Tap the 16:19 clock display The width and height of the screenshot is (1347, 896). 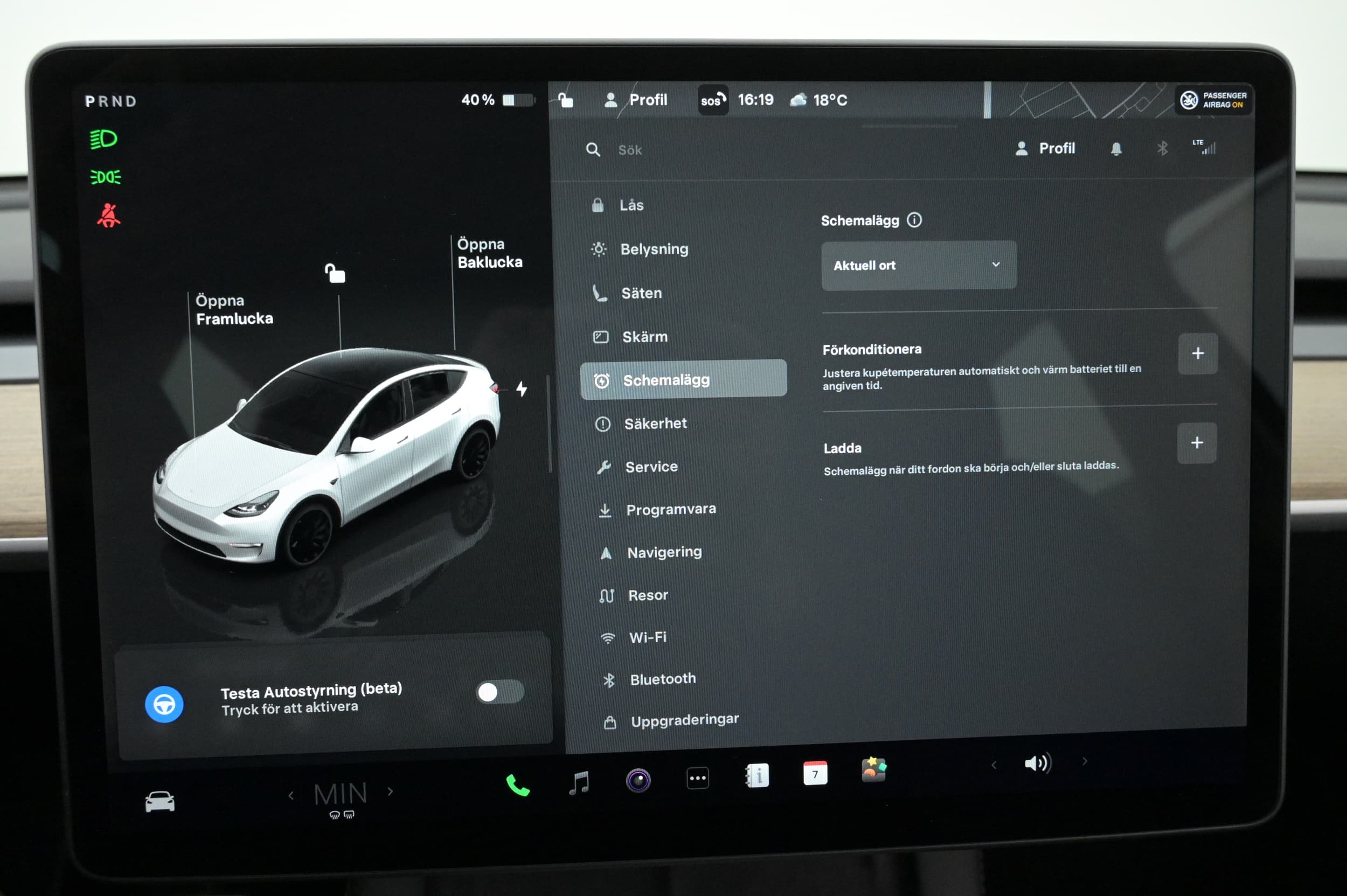pos(755,100)
